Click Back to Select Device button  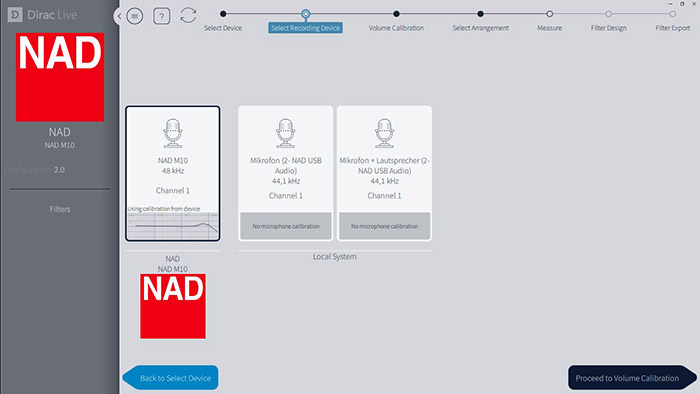pos(171,377)
